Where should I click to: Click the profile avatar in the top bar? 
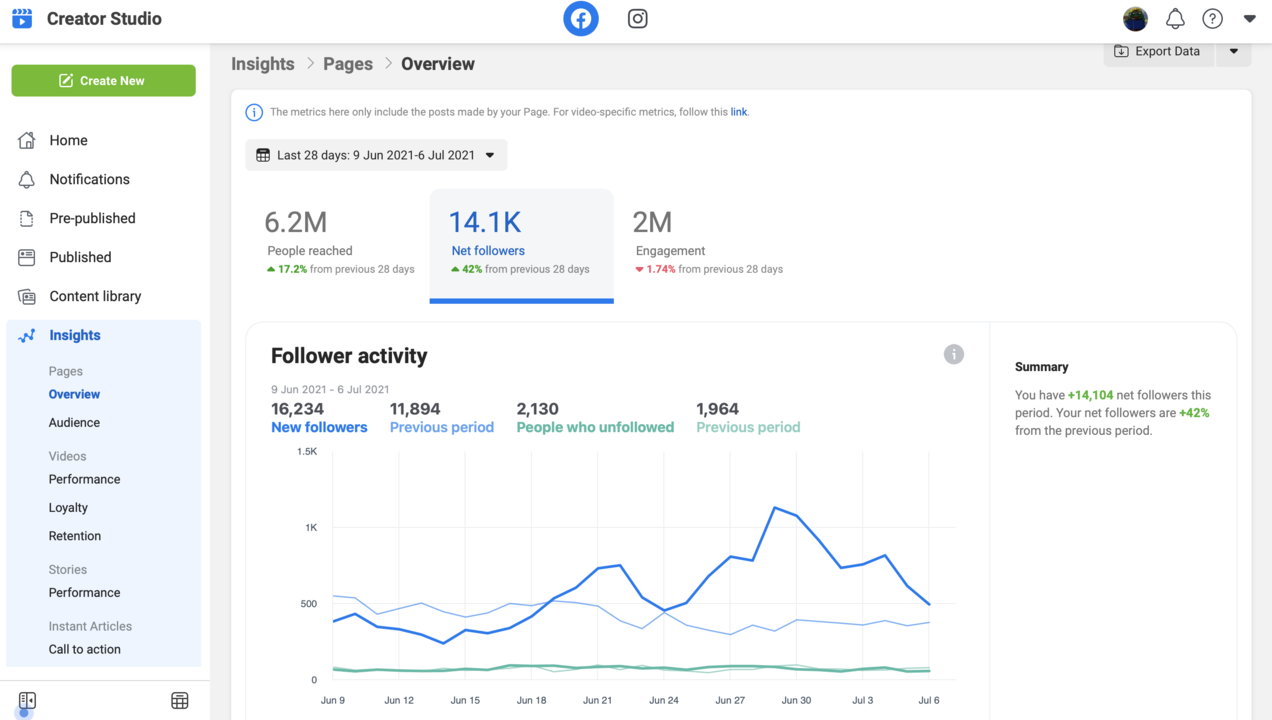[1135, 19]
